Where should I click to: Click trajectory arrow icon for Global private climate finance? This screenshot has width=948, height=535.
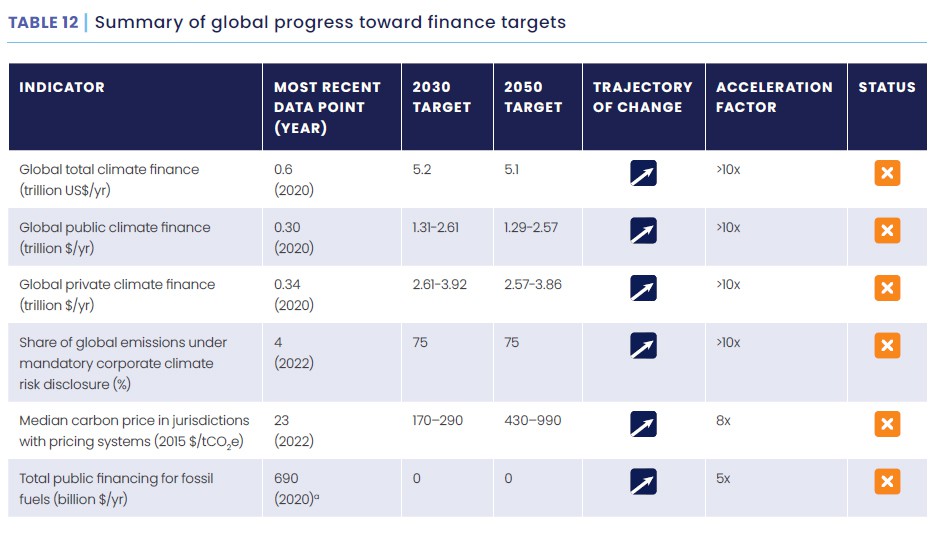click(x=643, y=288)
